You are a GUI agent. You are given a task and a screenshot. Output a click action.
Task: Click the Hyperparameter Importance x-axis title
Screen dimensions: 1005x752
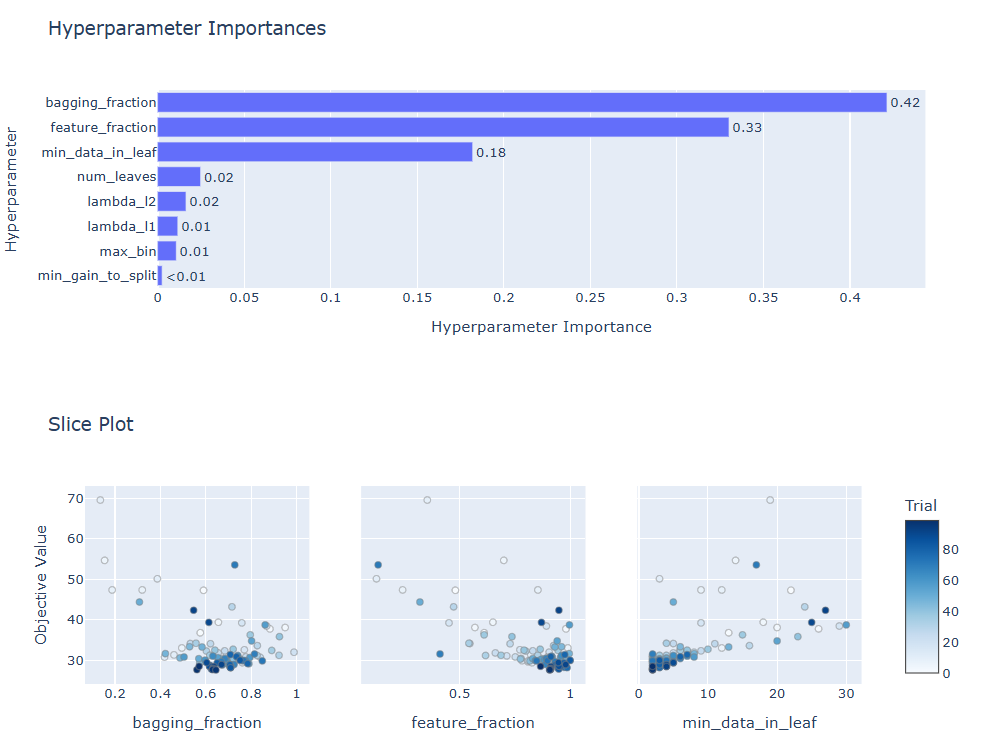coord(541,327)
